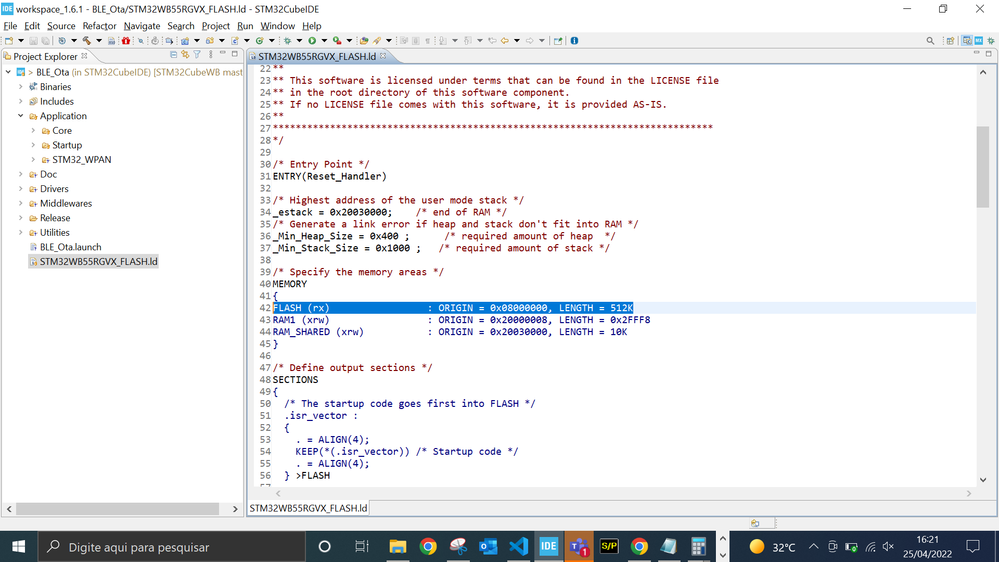This screenshot has width=999, height=562.
Task: Open the Run configurations dropdown arrow
Action: coord(324,41)
